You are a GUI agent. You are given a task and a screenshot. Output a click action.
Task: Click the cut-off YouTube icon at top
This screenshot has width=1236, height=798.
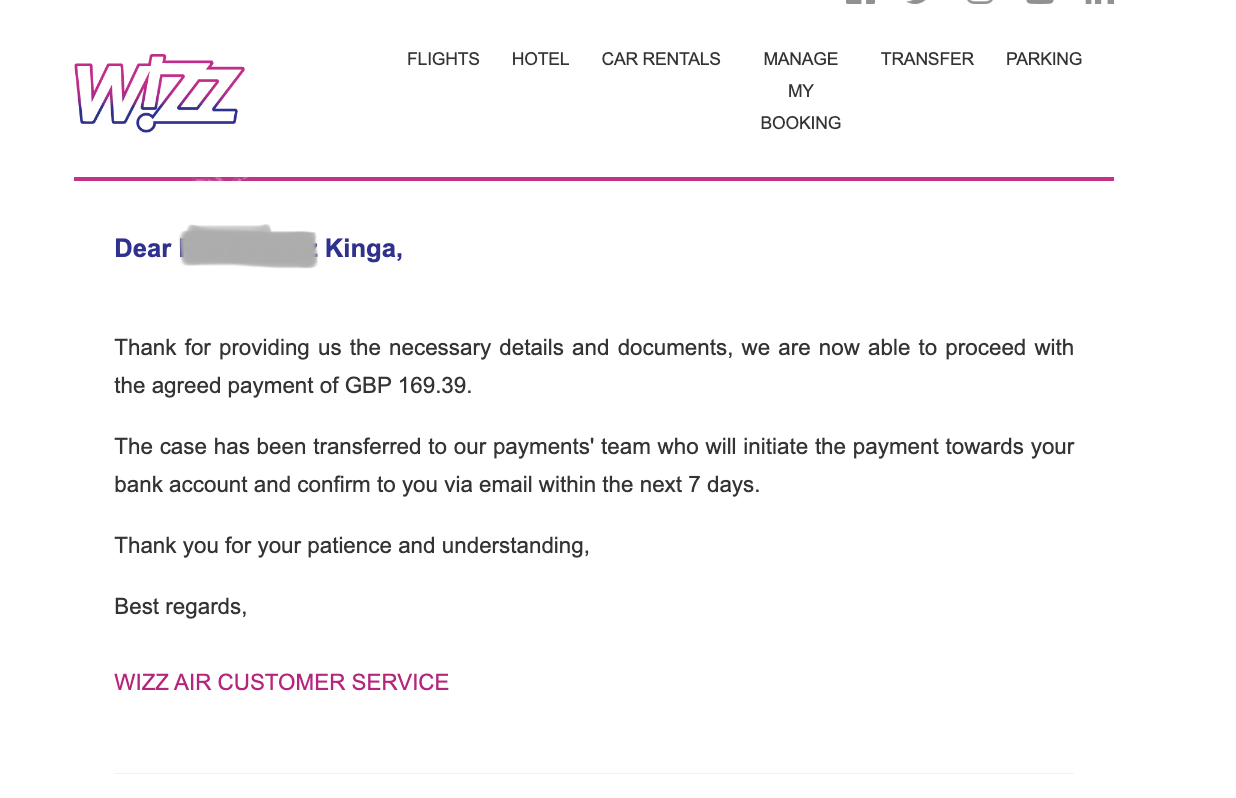click(1040, 2)
